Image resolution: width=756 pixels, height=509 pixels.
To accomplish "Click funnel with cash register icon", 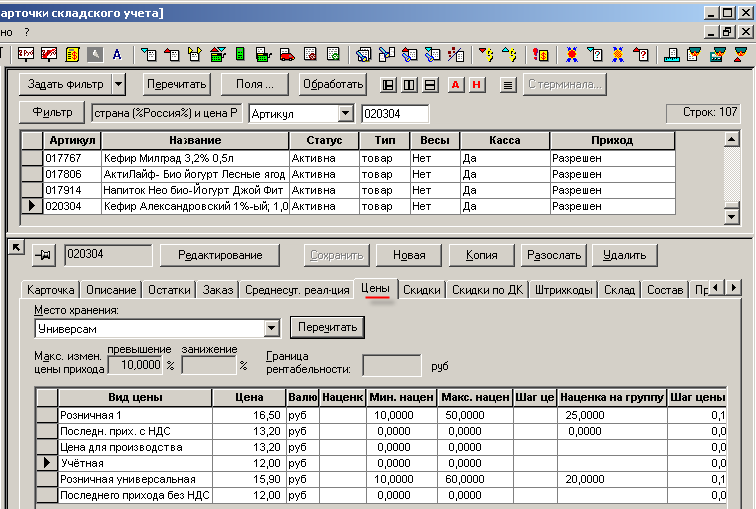I will (x=717, y=54).
